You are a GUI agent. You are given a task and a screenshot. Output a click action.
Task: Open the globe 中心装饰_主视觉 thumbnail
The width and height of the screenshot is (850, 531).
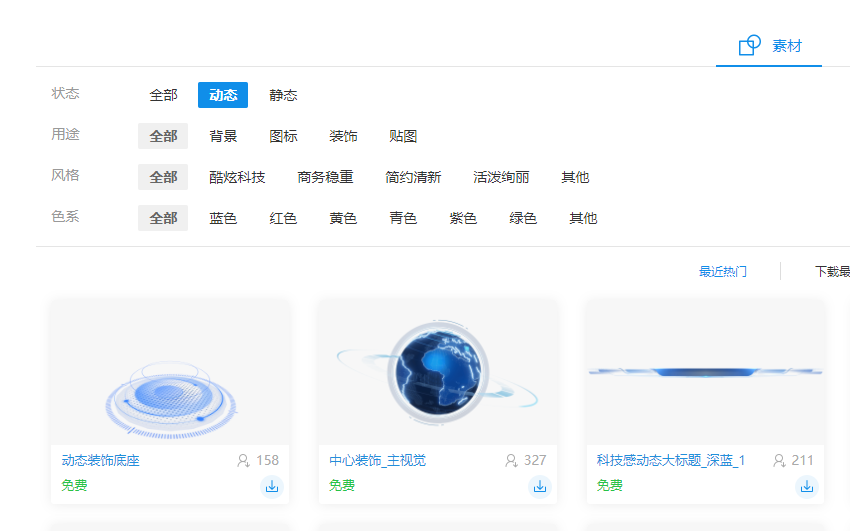pyautogui.click(x=438, y=372)
